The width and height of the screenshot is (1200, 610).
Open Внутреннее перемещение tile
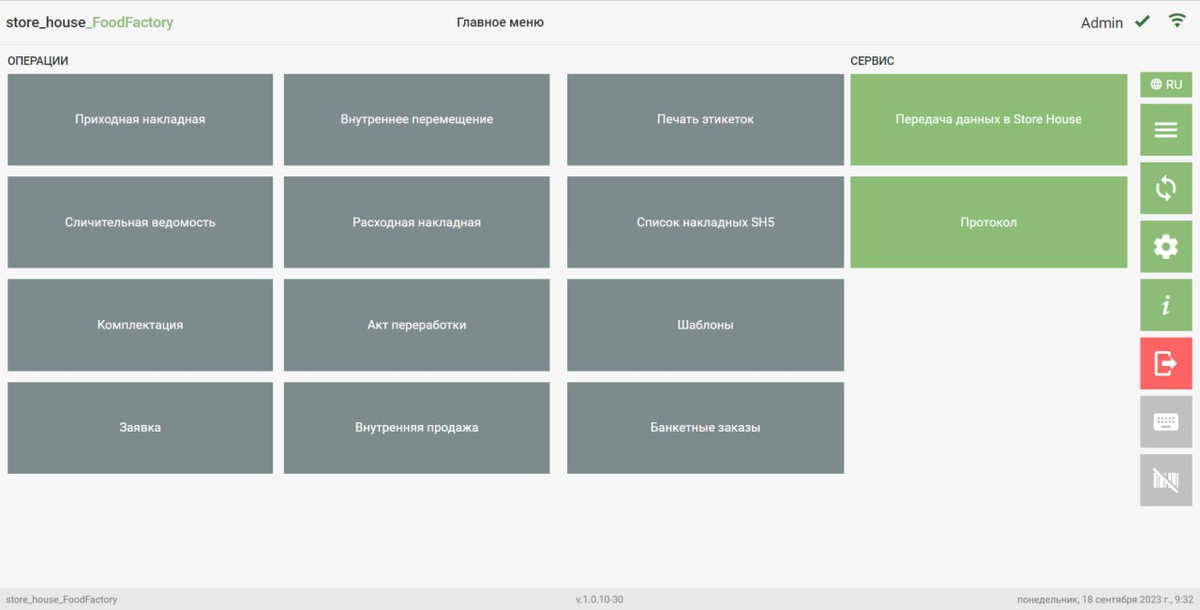tap(417, 119)
